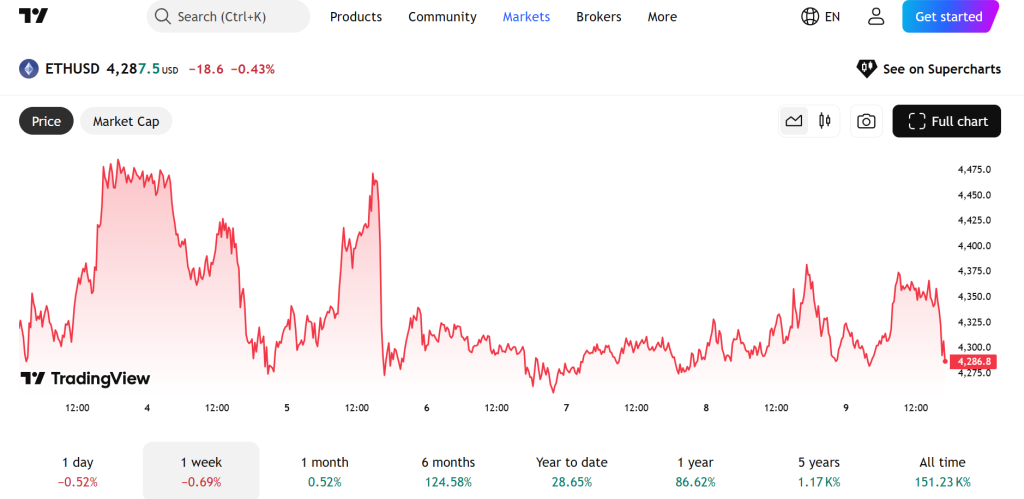Select the 1 day time range
Viewport: 1024px width, 499px height.
[77, 471]
